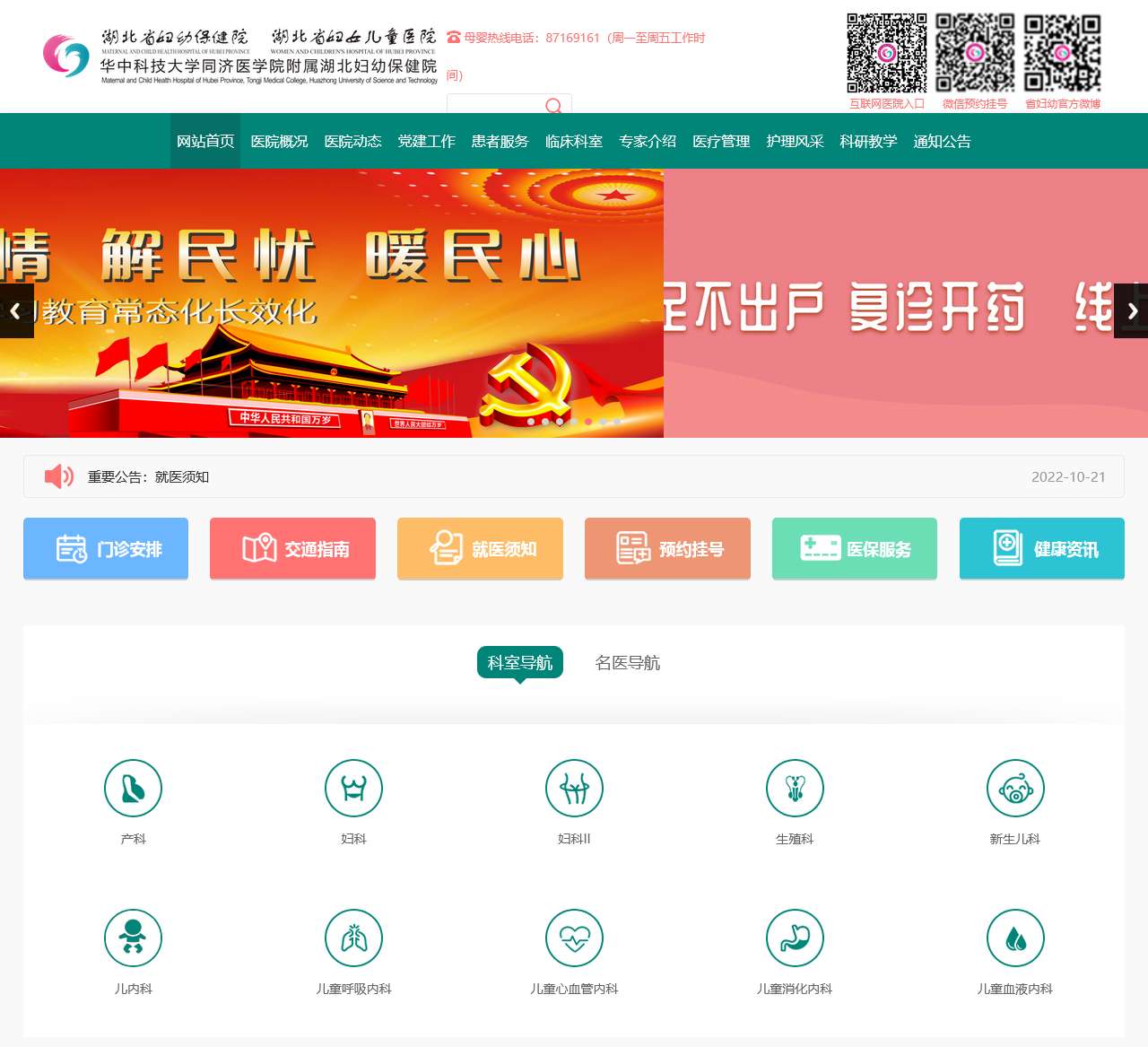
Task: Click the 新生儿科 baby icon
Action: 1015,788
